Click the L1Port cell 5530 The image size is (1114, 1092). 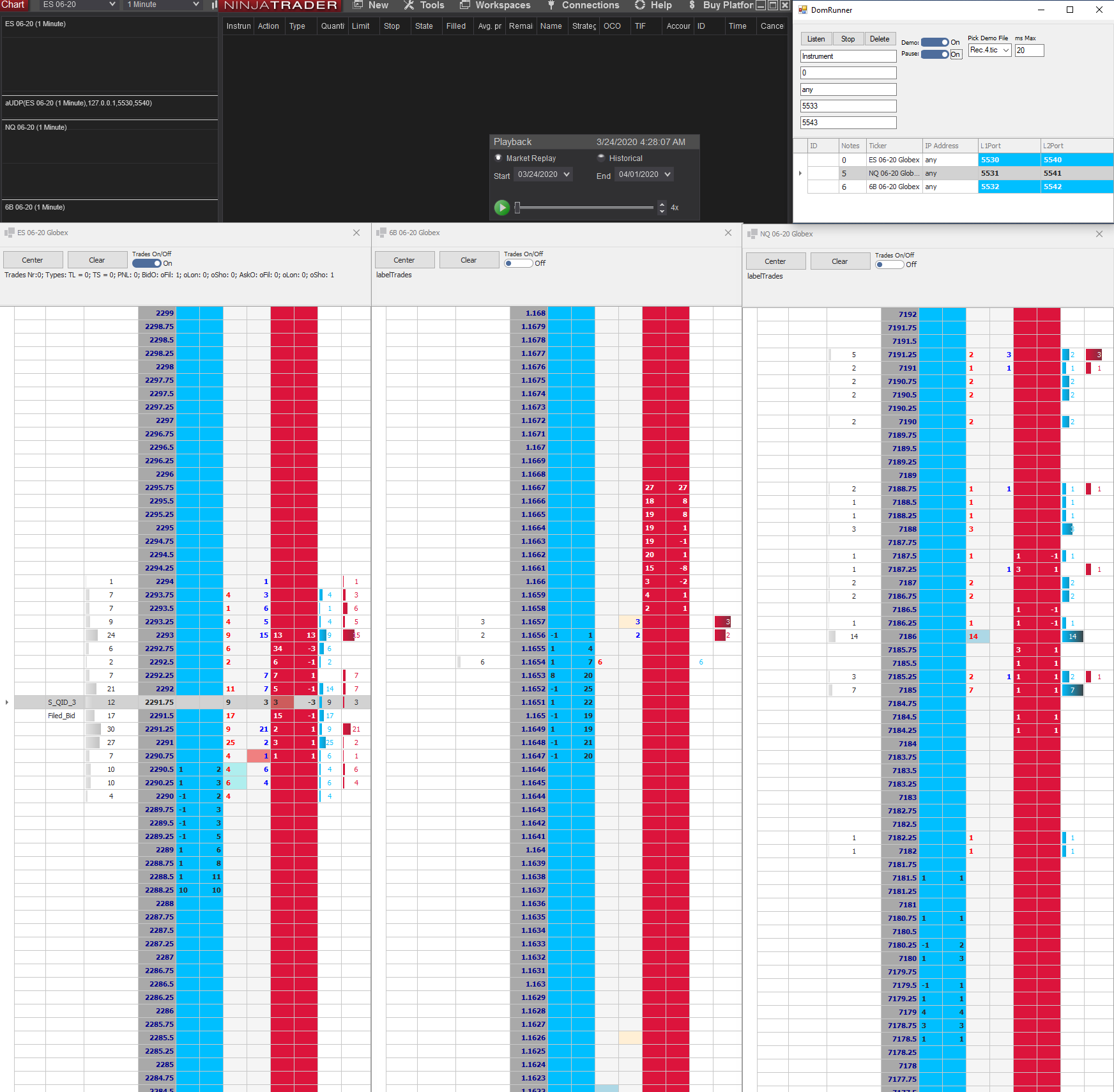[x=1009, y=160]
